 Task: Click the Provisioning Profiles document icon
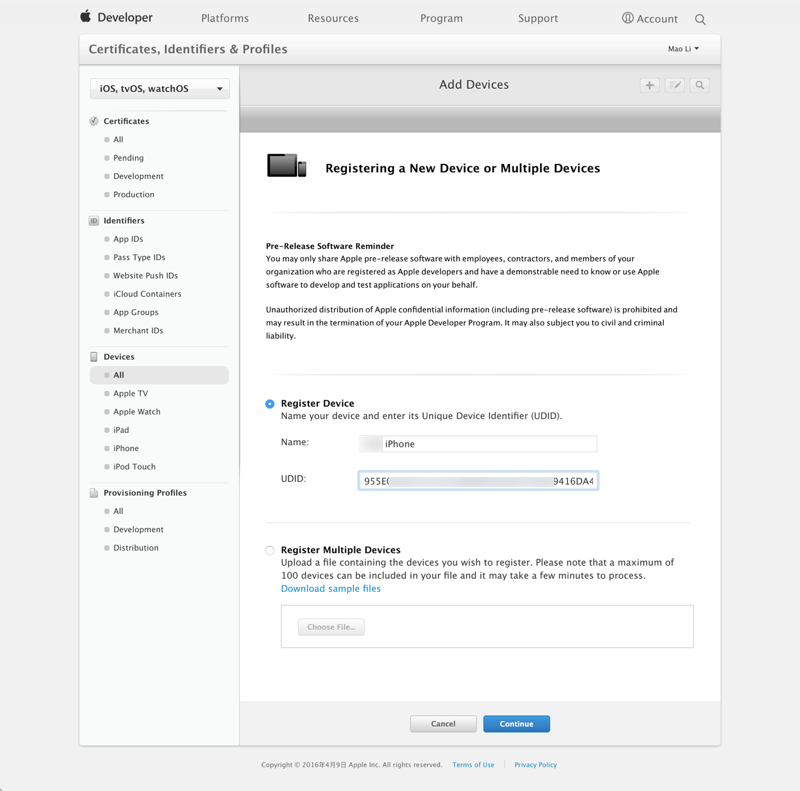click(x=94, y=492)
